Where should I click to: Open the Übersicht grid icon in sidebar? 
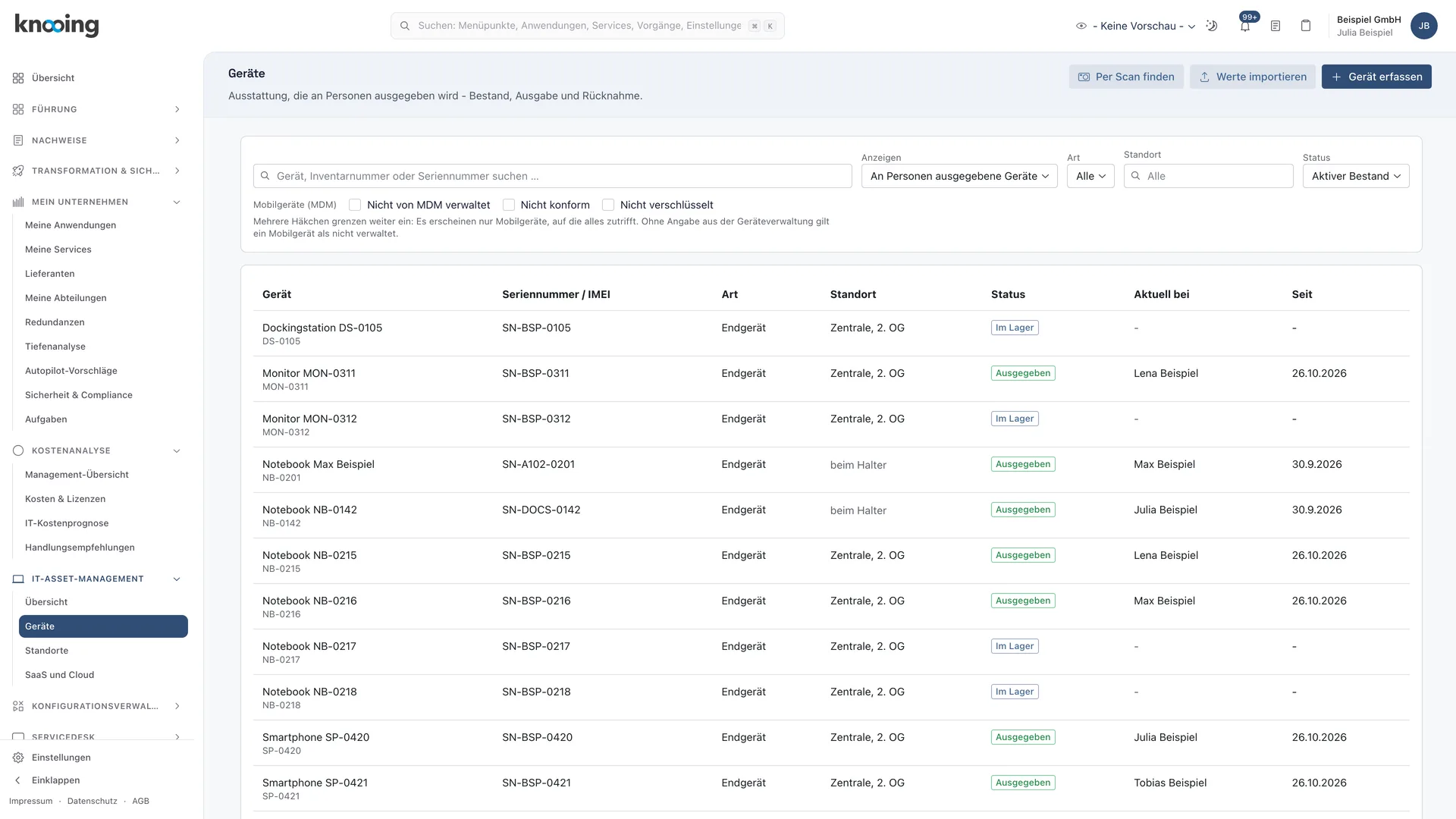[18, 78]
